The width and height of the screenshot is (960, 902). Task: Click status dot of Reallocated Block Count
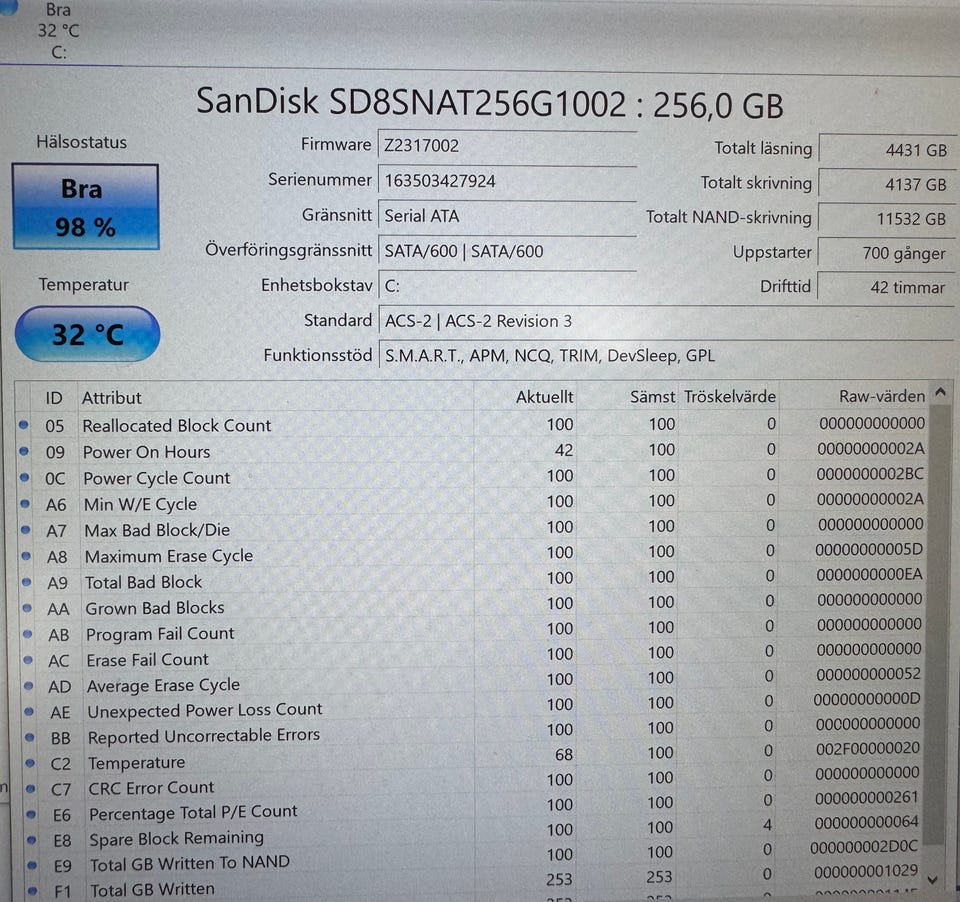click(x=23, y=424)
